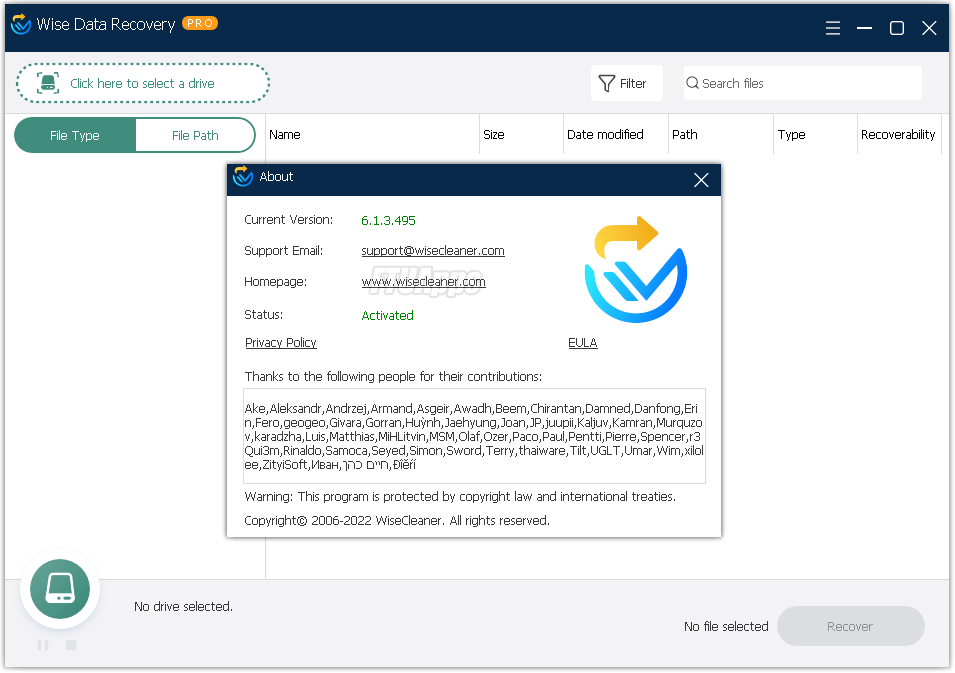955x673 pixels.
Task: Open the EULA link
Action: 583,342
